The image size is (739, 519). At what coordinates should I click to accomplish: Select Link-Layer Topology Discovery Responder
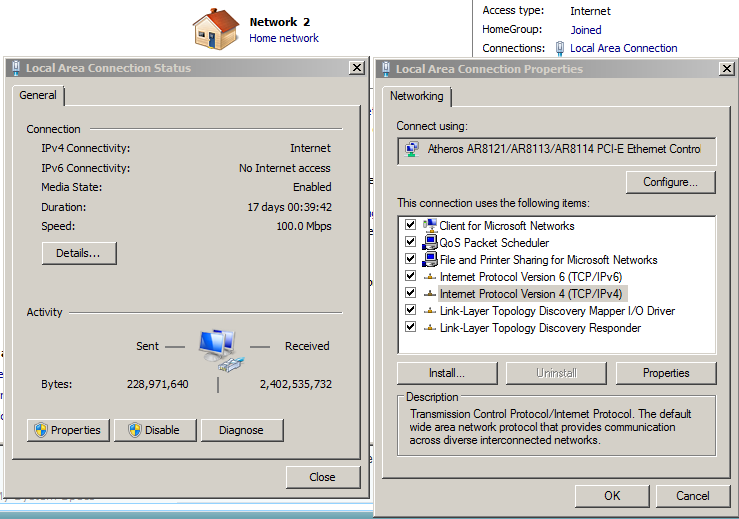click(540, 328)
